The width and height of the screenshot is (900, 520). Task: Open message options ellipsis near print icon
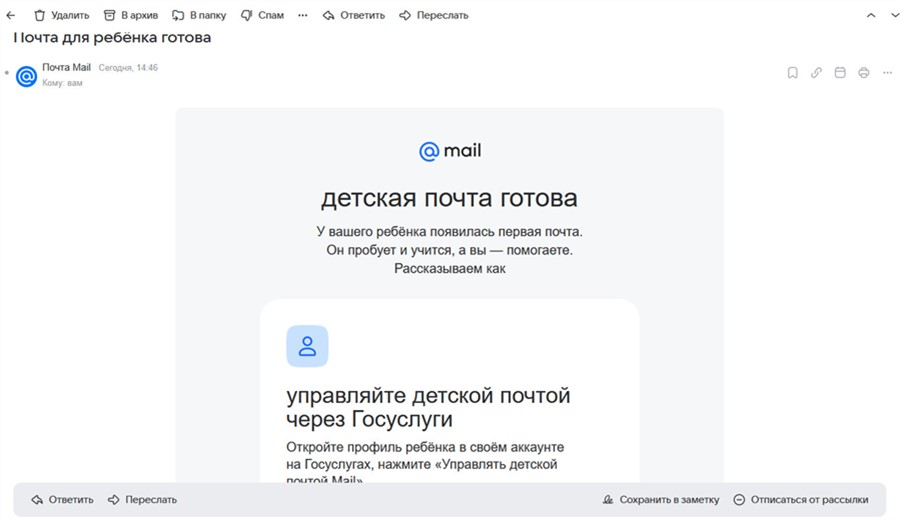pyautogui.click(x=887, y=73)
